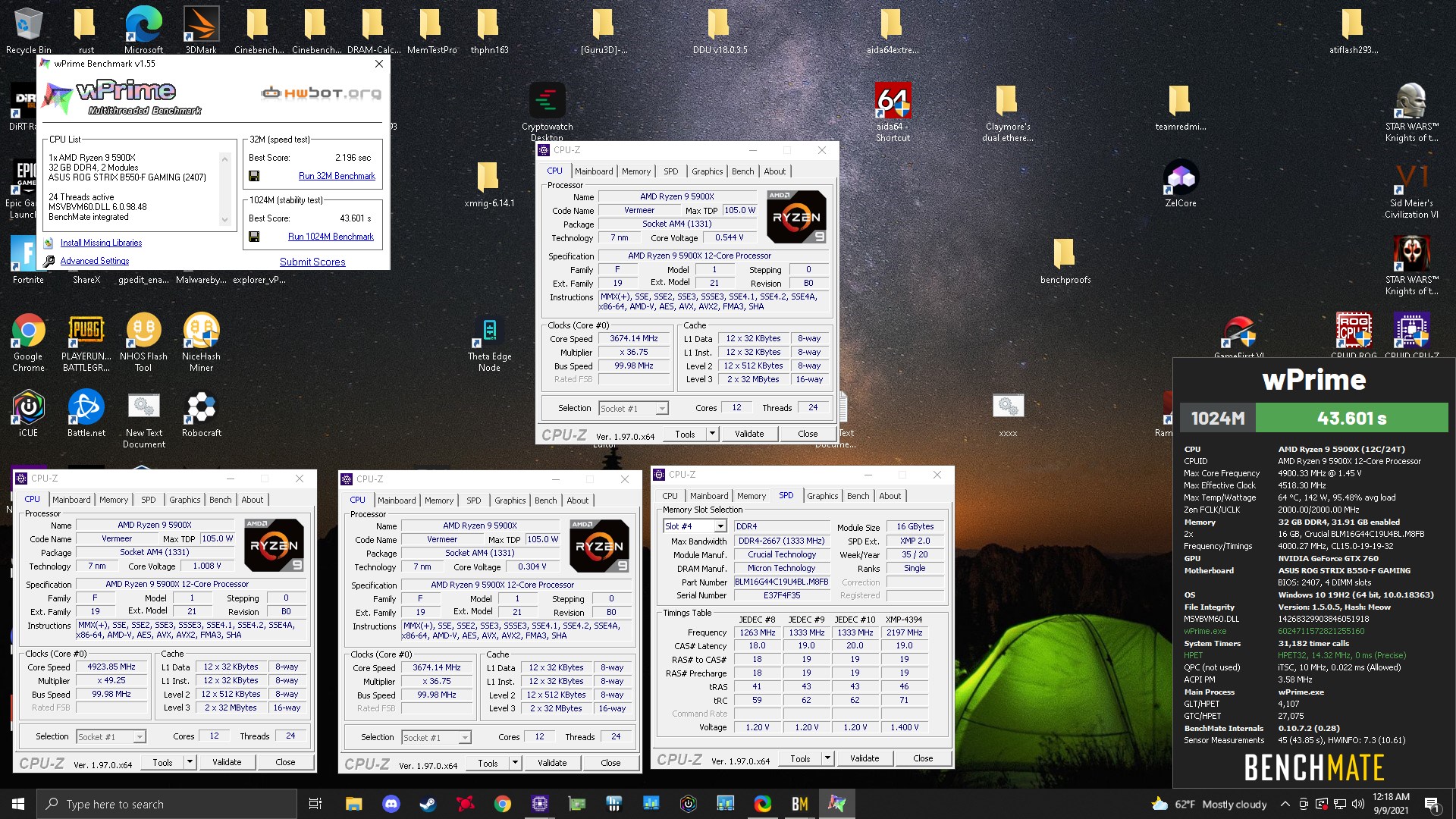This screenshot has height=819, width=1456.
Task: Open the 3DMark desktop shortcut
Action: [201, 30]
